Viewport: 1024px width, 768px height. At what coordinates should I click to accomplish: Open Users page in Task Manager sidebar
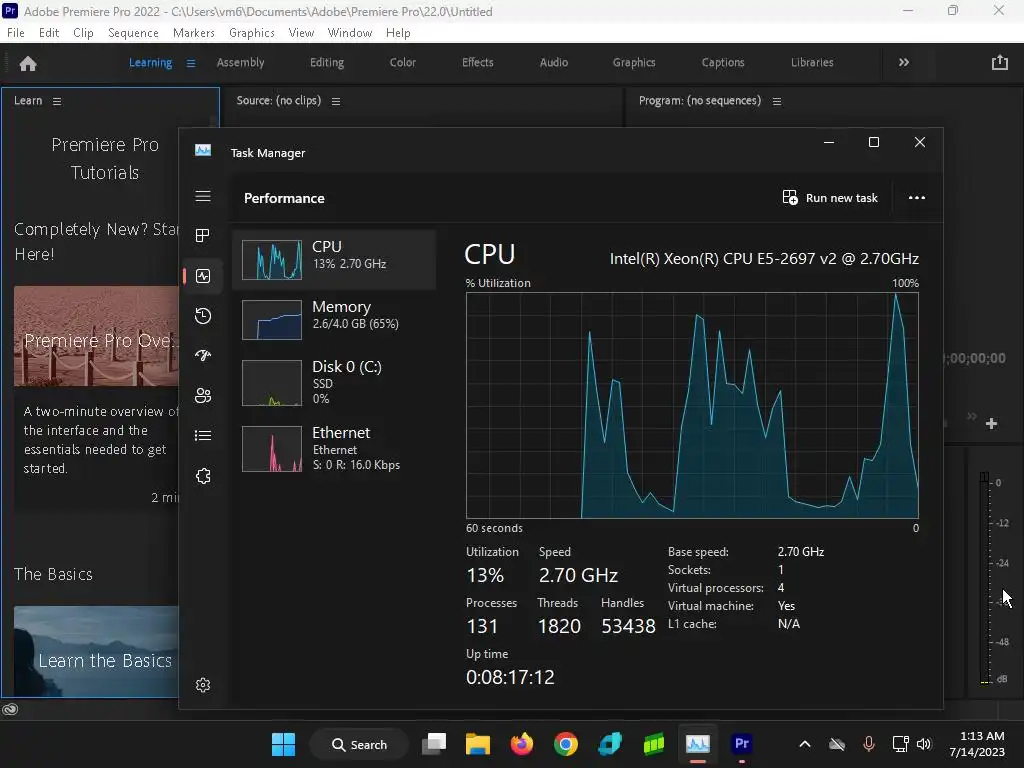203,396
